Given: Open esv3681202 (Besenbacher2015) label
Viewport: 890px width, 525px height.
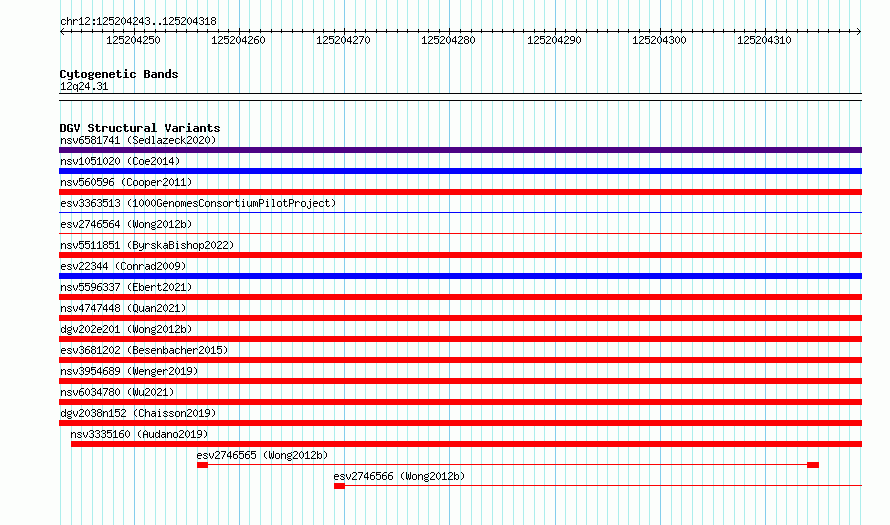Looking at the screenshot, I should click(144, 350).
